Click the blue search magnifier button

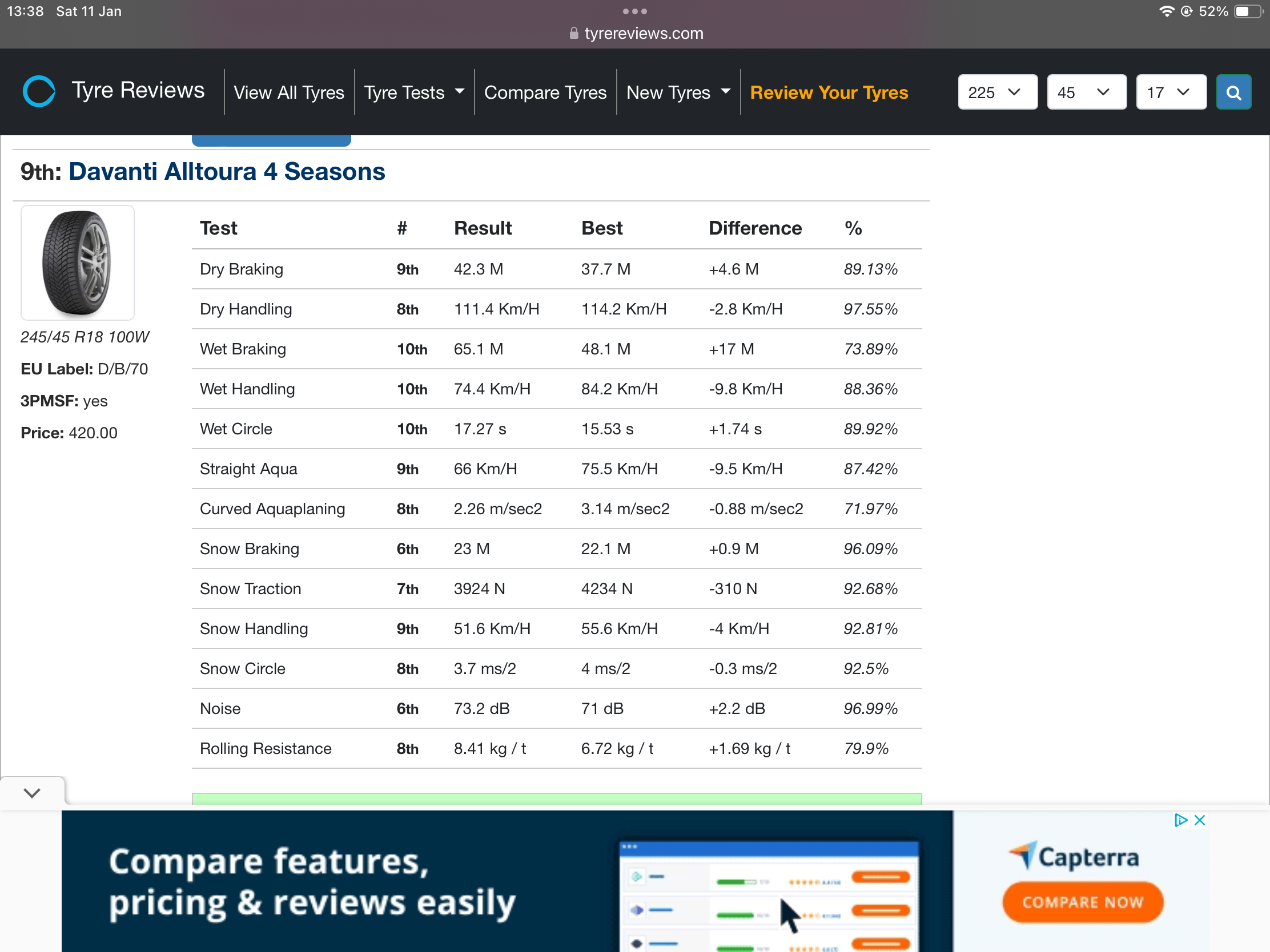click(1233, 92)
